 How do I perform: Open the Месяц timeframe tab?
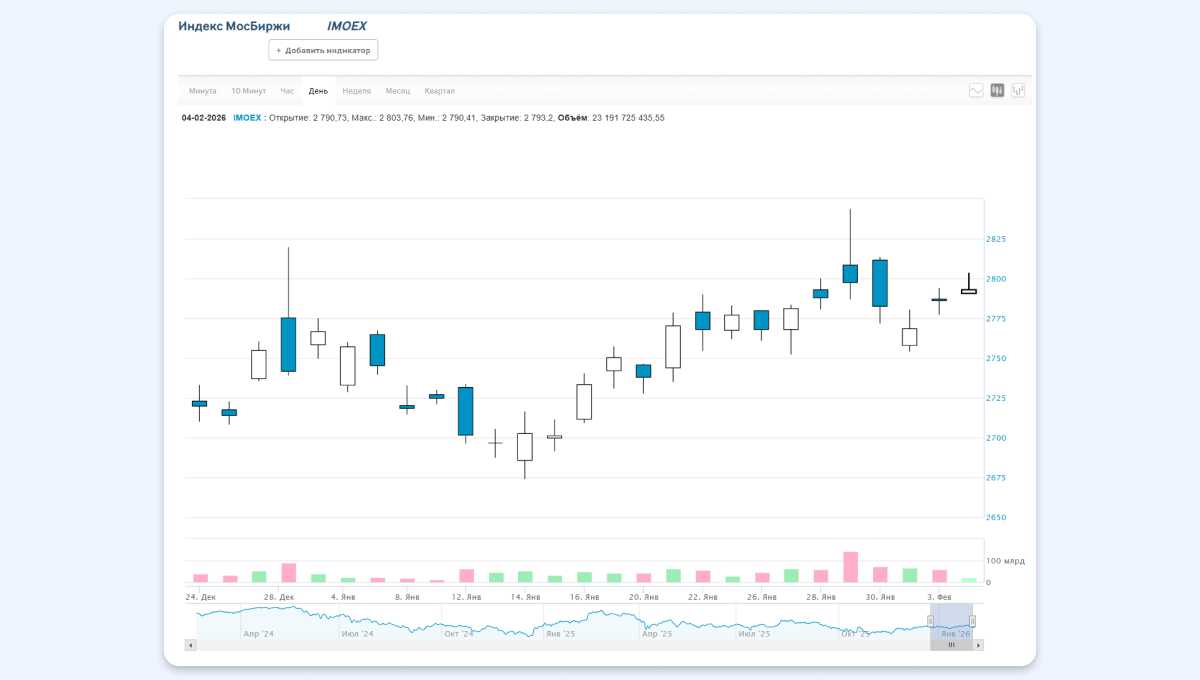click(397, 91)
